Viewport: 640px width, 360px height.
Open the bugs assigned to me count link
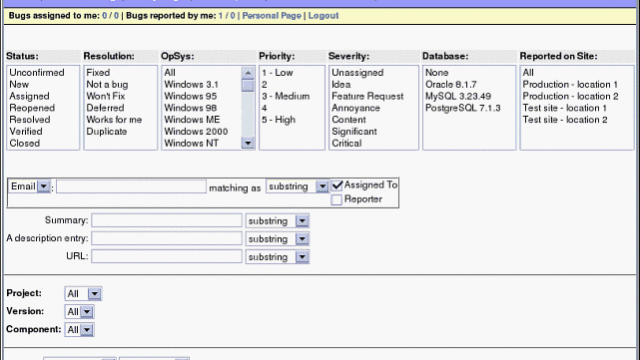[110, 16]
